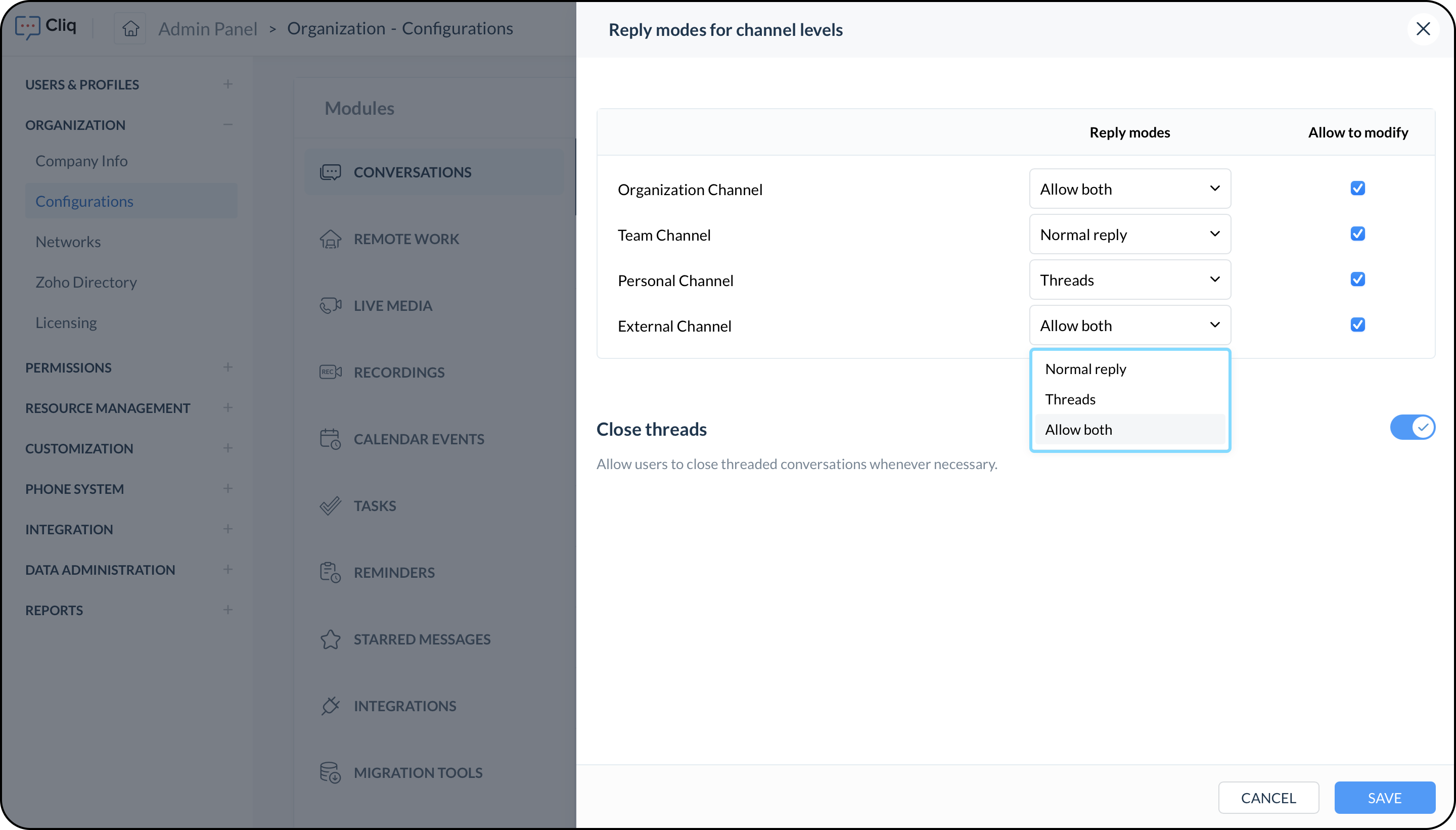Expand the Resource Management section
The height and width of the screenshot is (830, 1456).
pos(227,407)
